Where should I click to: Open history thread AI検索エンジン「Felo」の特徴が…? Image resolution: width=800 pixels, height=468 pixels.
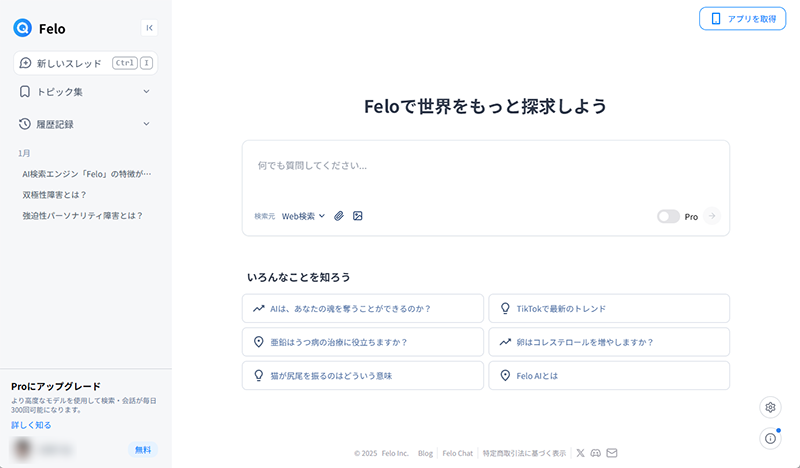[x=87, y=174]
